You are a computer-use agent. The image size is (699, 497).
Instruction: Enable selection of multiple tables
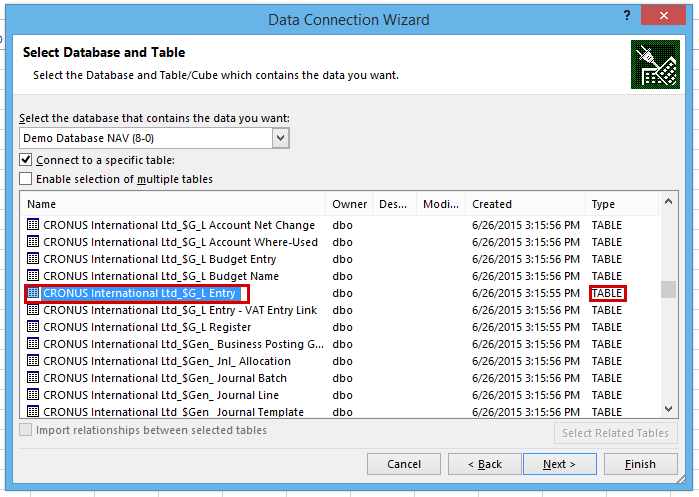26,179
